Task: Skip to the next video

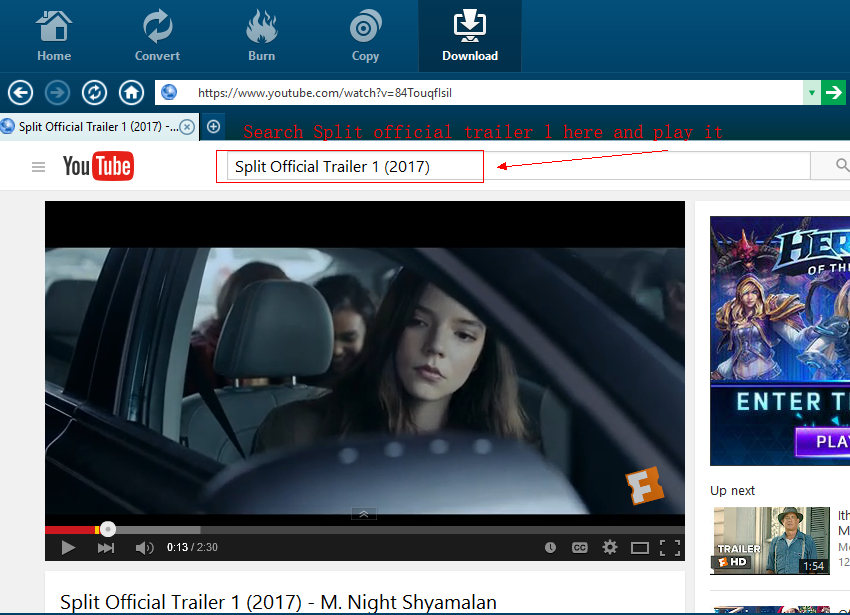Action: pos(106,548)
